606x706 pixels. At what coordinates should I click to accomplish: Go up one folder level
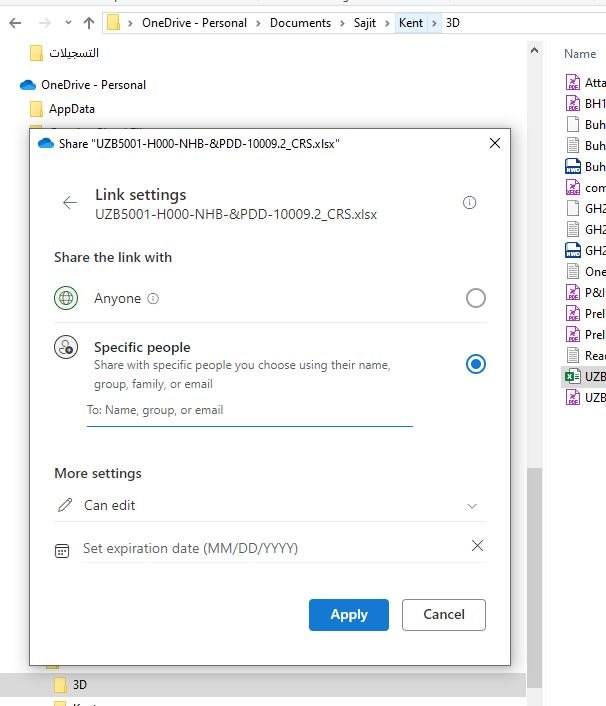[89, 23]
